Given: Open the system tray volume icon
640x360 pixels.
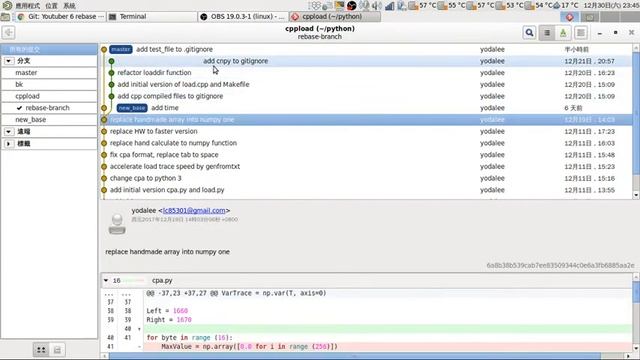Looking at the screenshot, I should (x=376, y=5).
